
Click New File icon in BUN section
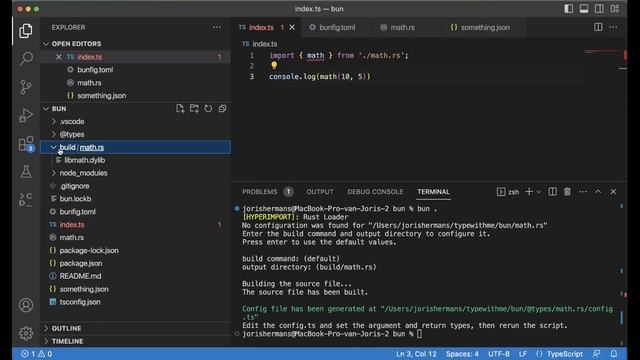tap(180, 109)
